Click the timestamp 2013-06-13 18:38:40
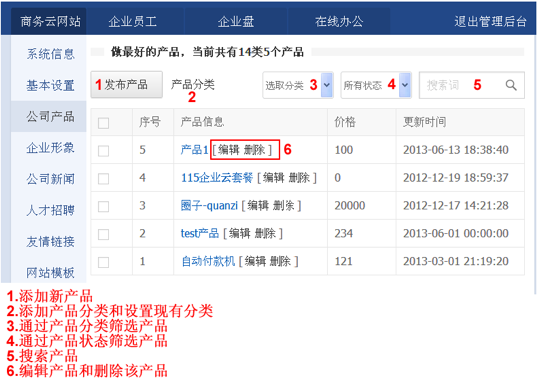The image size is (542, 389). [x=456, y=150]
